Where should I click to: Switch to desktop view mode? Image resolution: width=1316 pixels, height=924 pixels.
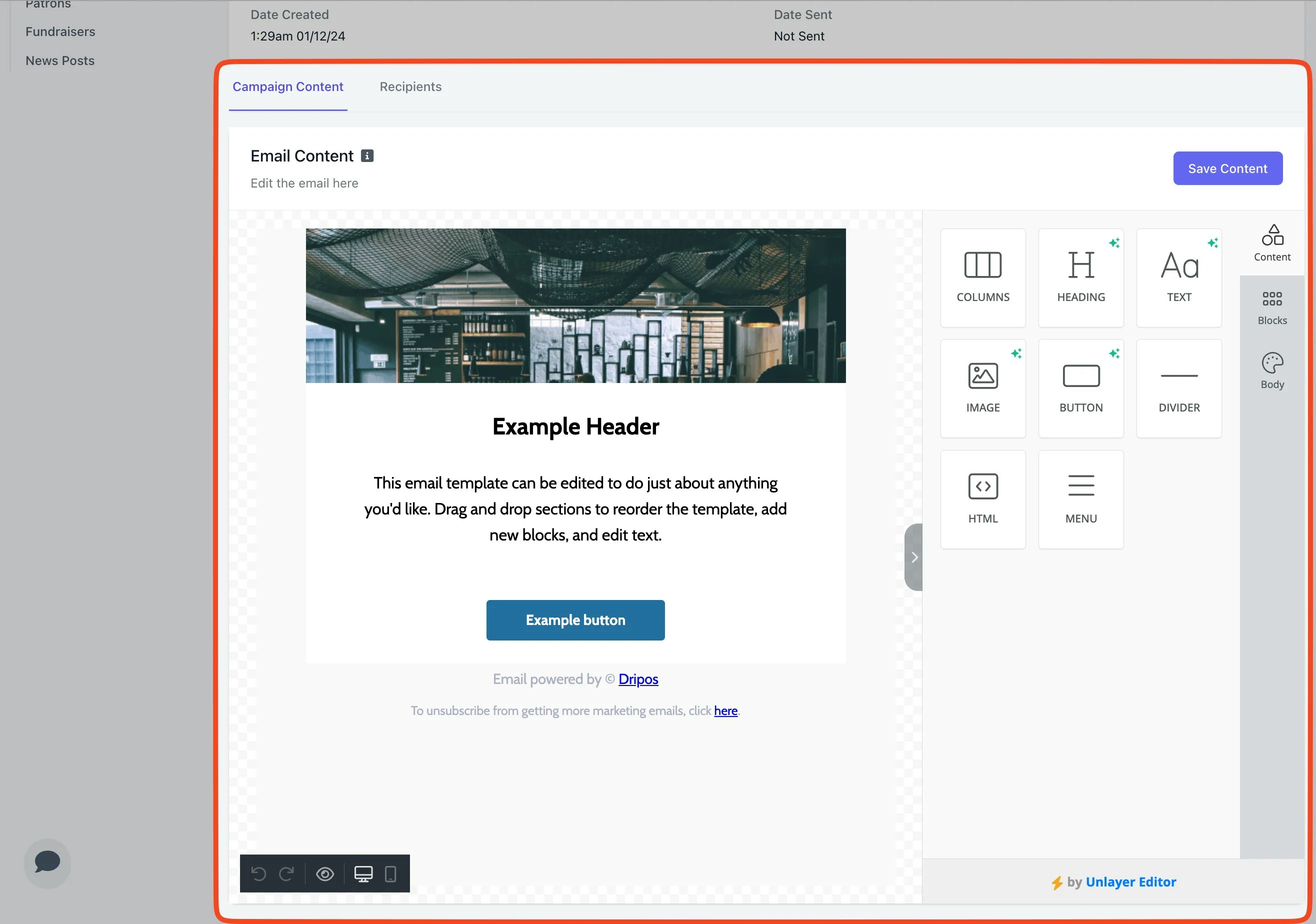363,873
